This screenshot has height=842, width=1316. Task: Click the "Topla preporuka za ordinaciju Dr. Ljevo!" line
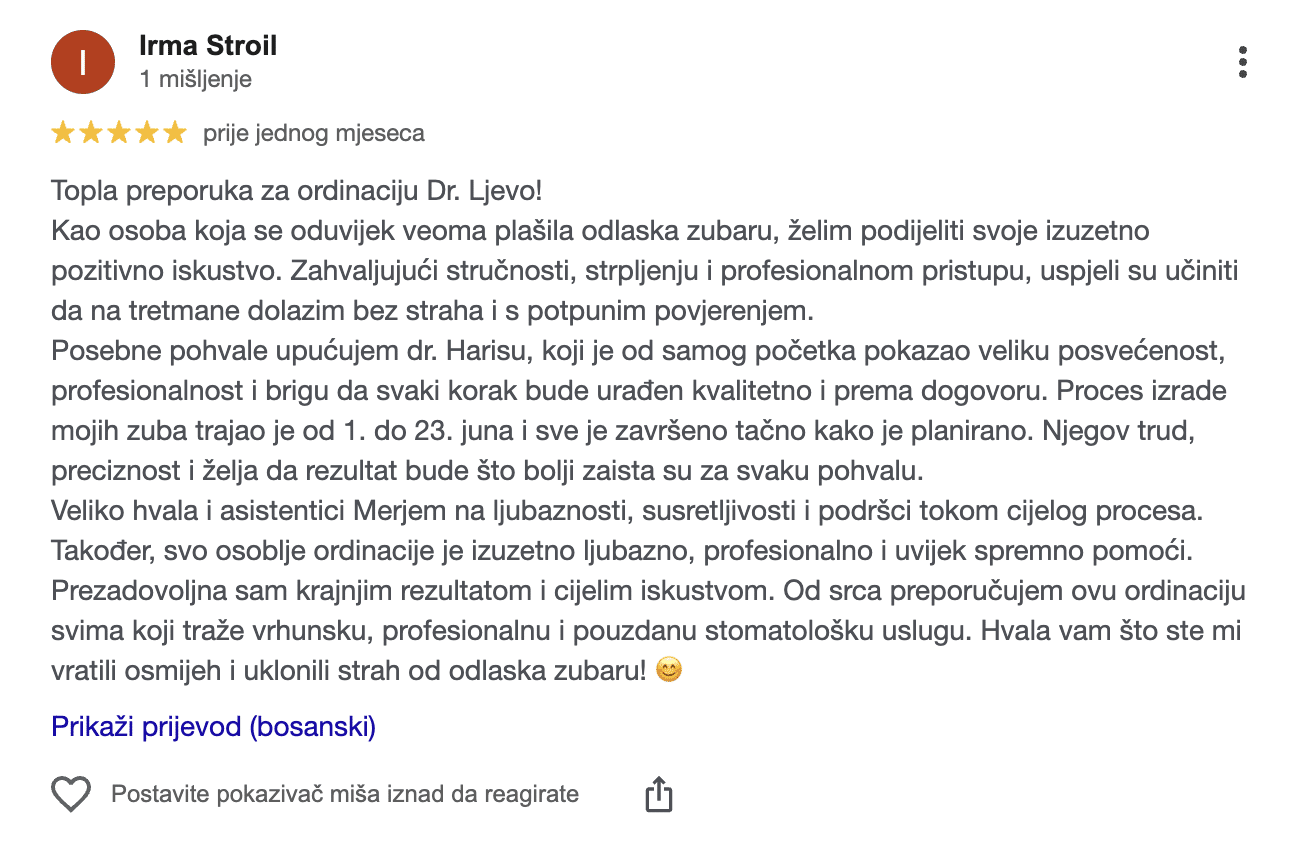(x=296, y=191)
